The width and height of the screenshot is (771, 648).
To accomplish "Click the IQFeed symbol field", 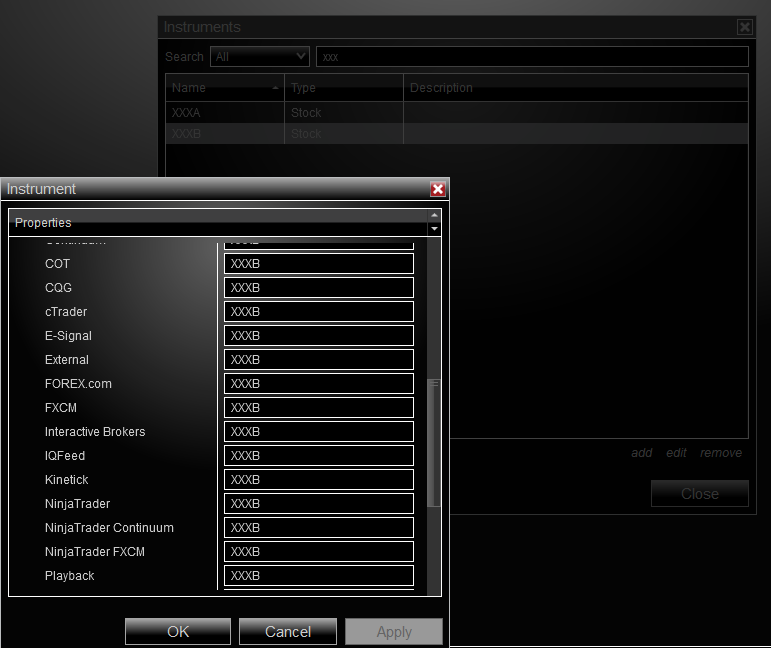I will (319, 456).
